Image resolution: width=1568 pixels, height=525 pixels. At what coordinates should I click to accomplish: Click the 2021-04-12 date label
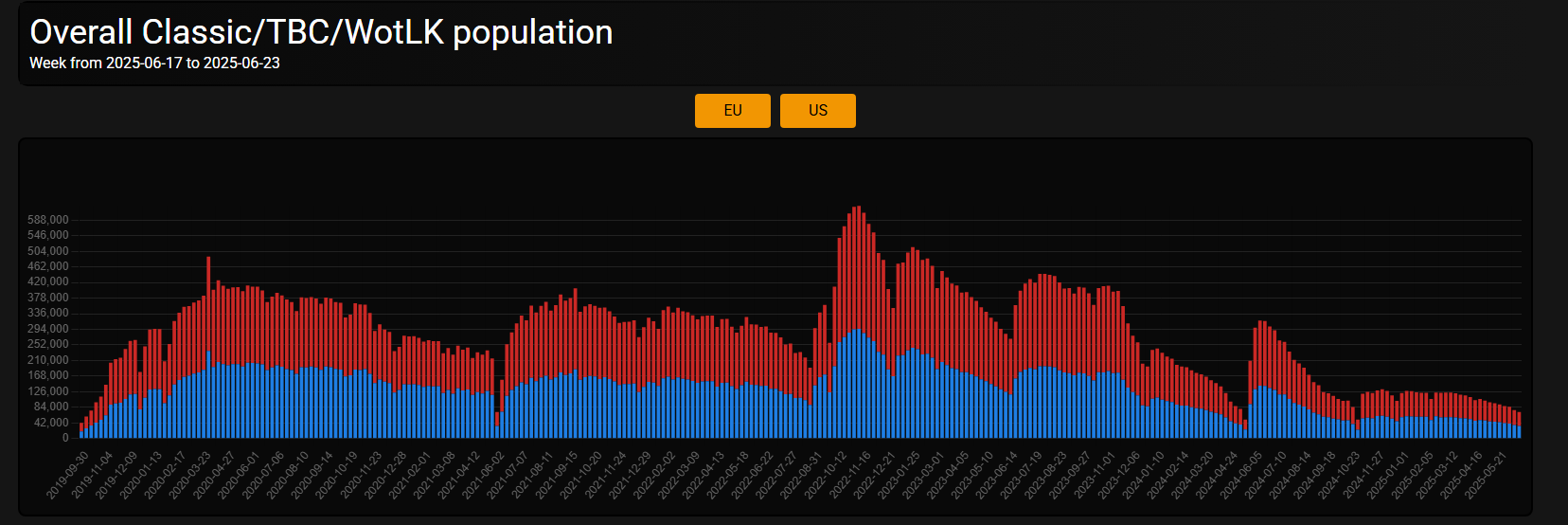(x=458, y=475)
